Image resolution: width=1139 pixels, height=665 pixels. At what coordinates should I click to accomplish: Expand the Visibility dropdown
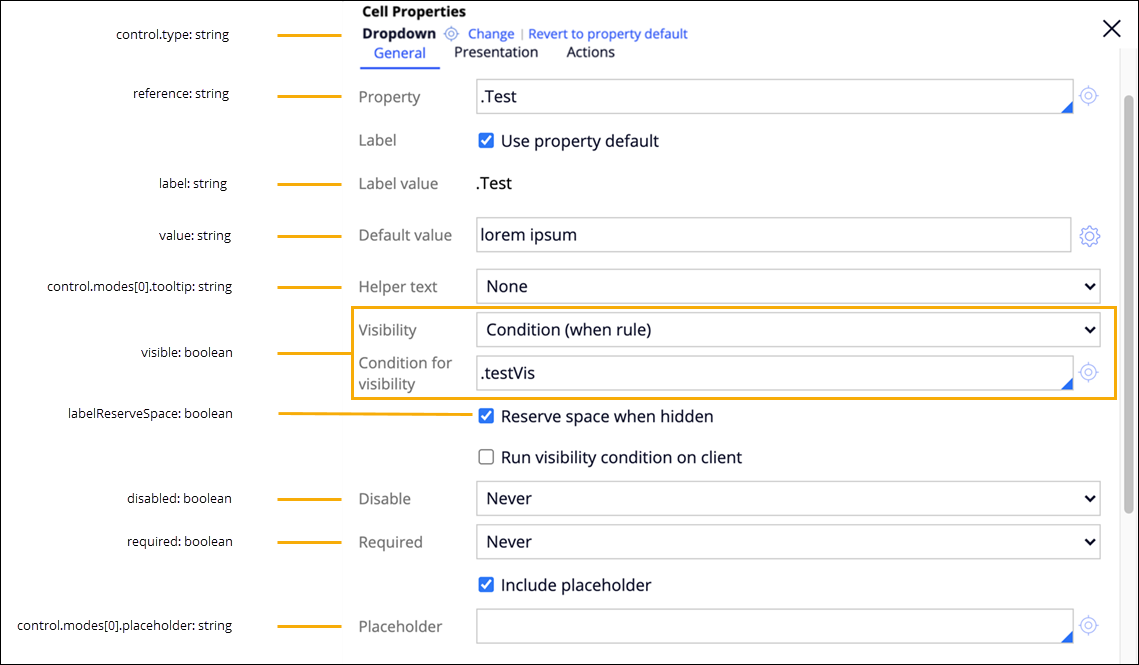[x=787, y=329]
